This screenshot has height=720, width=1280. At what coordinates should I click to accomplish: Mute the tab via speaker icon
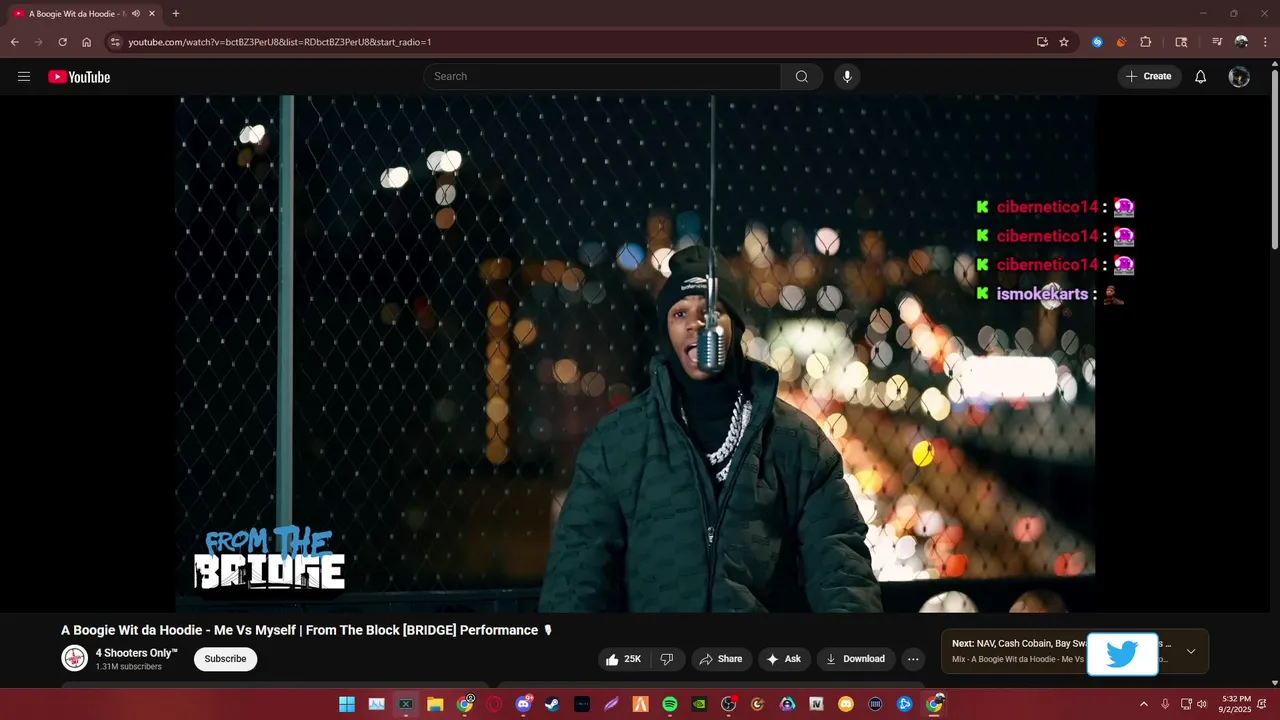(136, 14)
